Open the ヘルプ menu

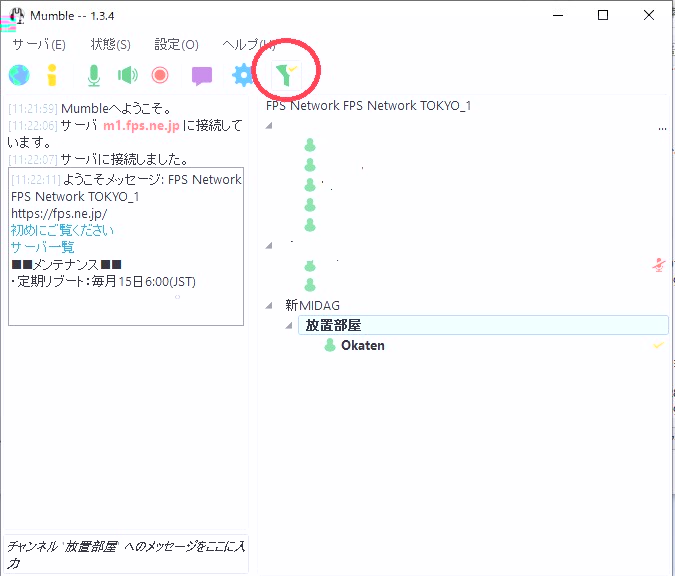pos(248,44)
